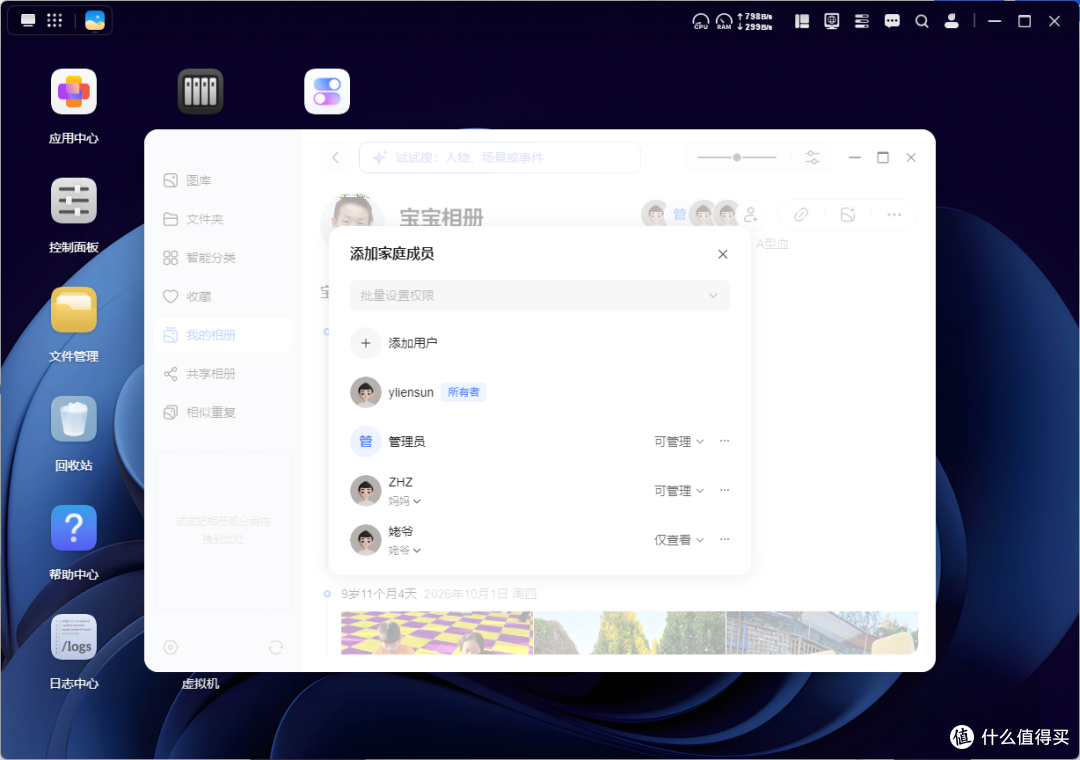1080x760 pixels.
Task: Open the sidebar panel icon in the top bar
Action: click(802, 21)
